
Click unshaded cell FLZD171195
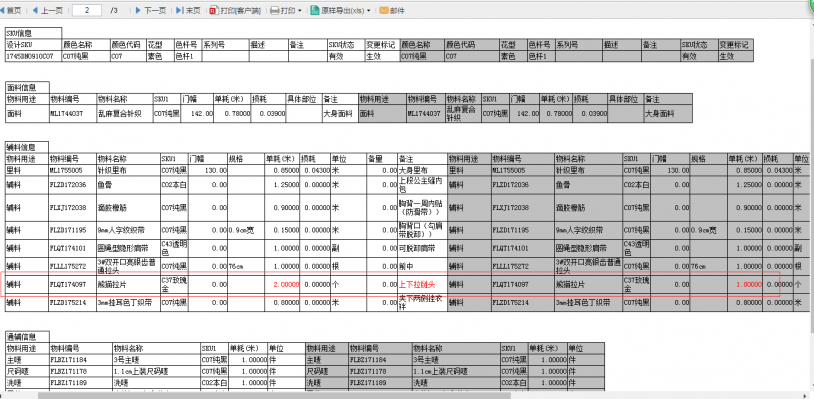point(72,229)
